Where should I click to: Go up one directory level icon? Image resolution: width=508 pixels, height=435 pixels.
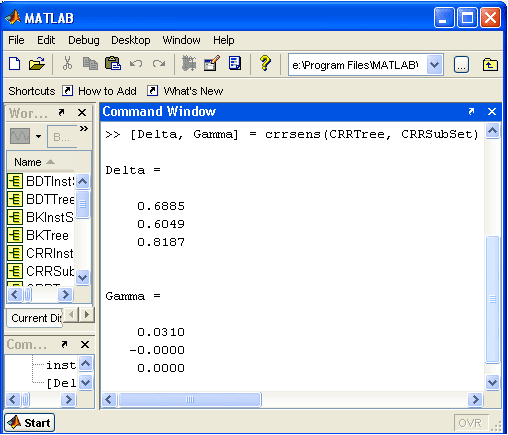tap(490, 64)
